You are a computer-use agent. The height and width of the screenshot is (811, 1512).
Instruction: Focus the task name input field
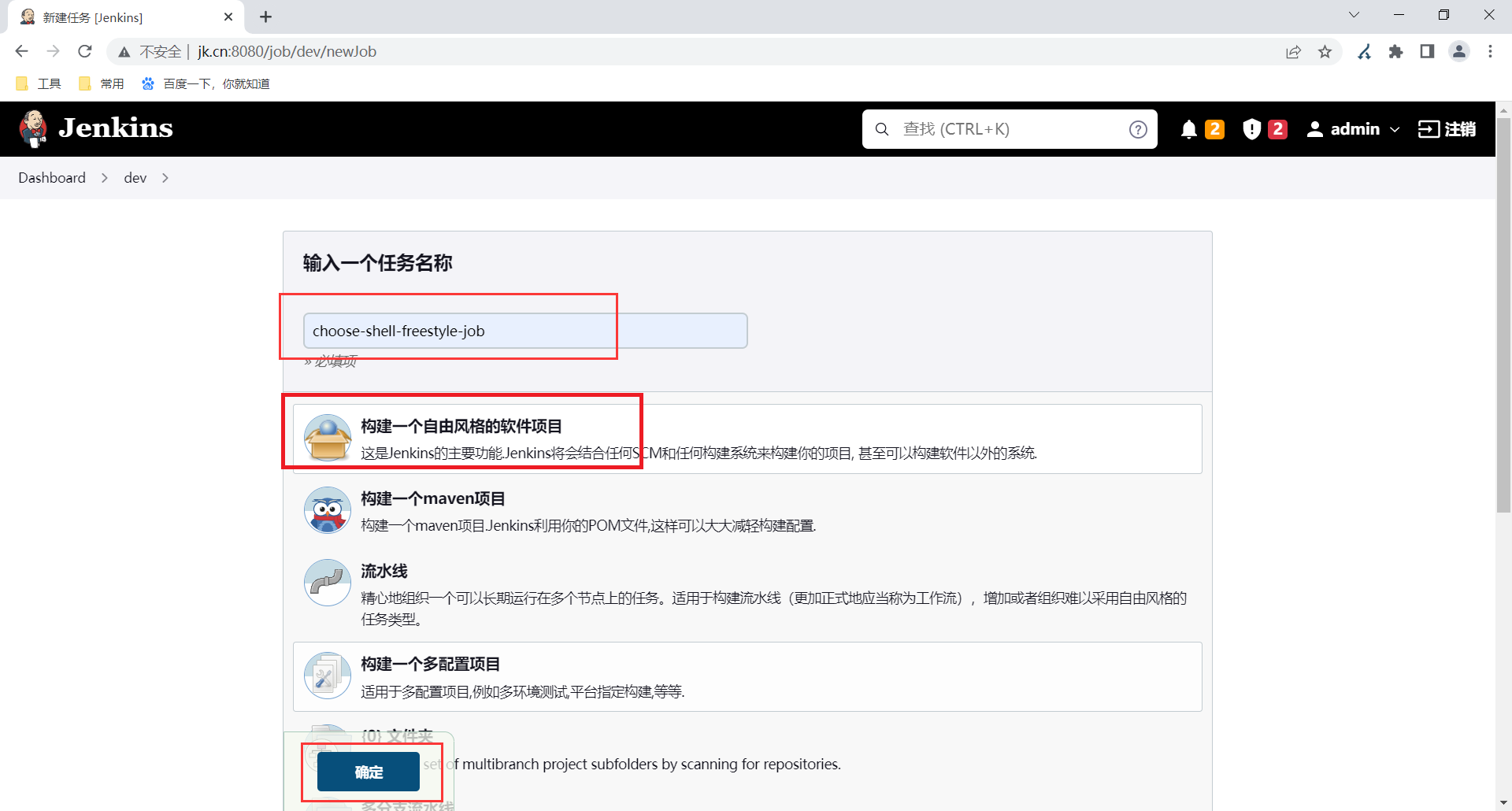[x=525, y=331]
